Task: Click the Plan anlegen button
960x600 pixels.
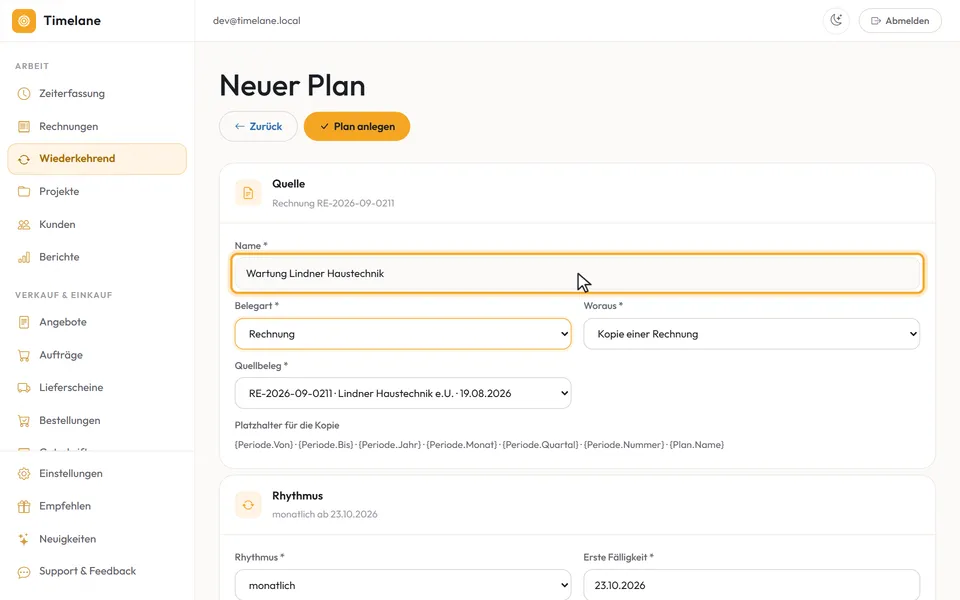Action: pos(357,127)
